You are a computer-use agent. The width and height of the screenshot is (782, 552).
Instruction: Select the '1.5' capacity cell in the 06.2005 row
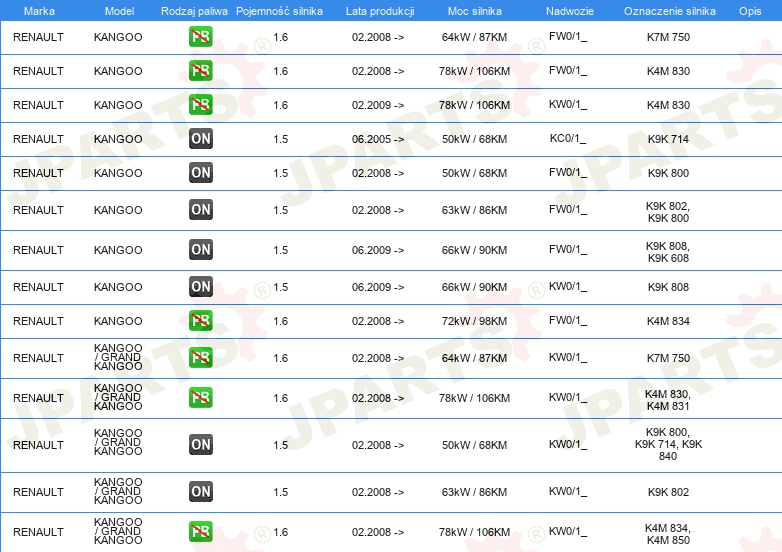[x=280, y=139]
